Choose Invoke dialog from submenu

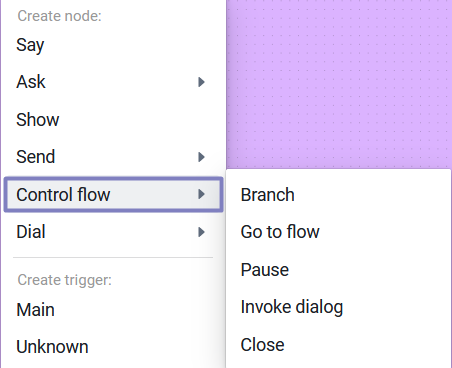[338, 307]
